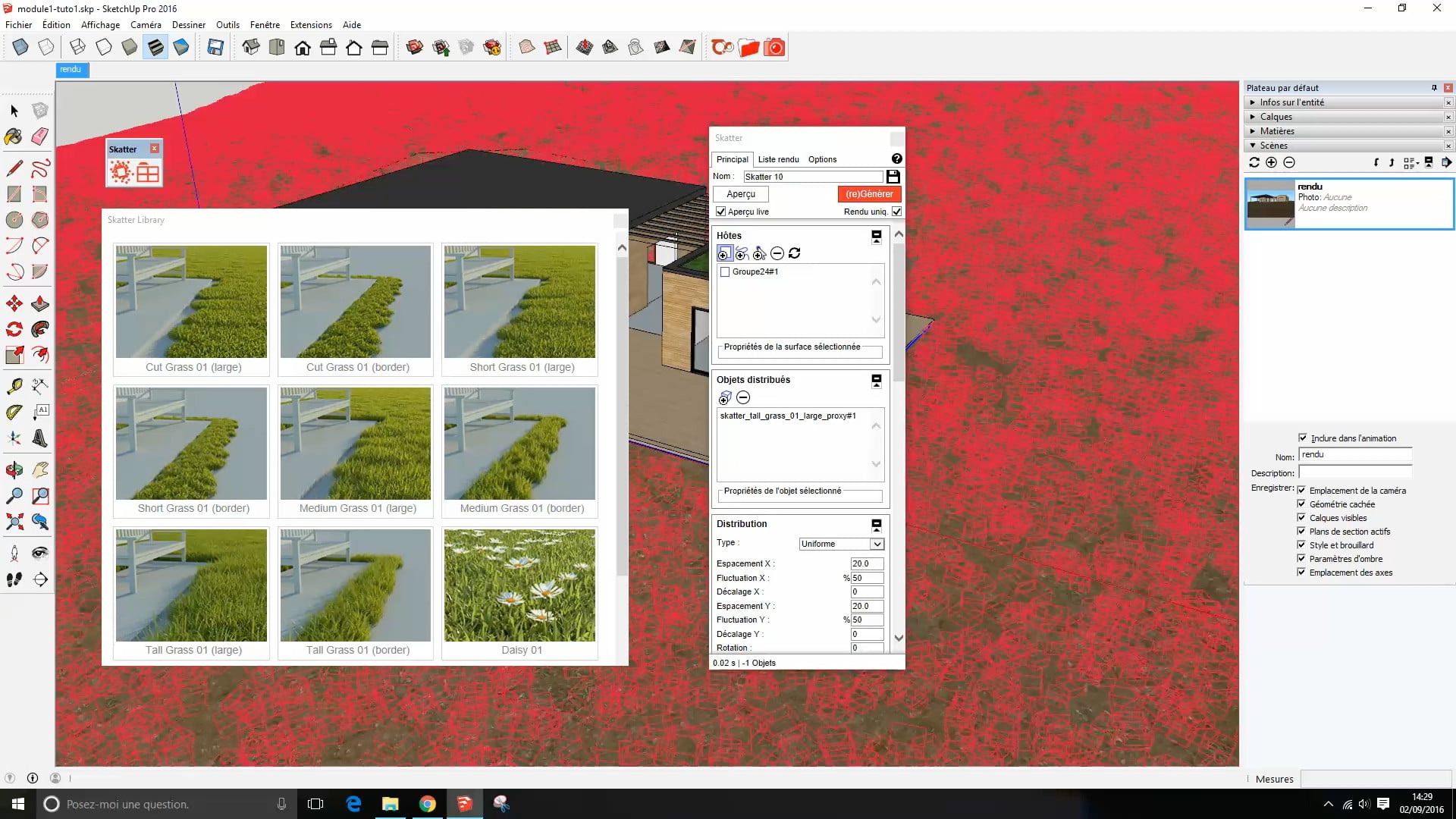
Task: Click the (re)Générer button
Action: 869,194
